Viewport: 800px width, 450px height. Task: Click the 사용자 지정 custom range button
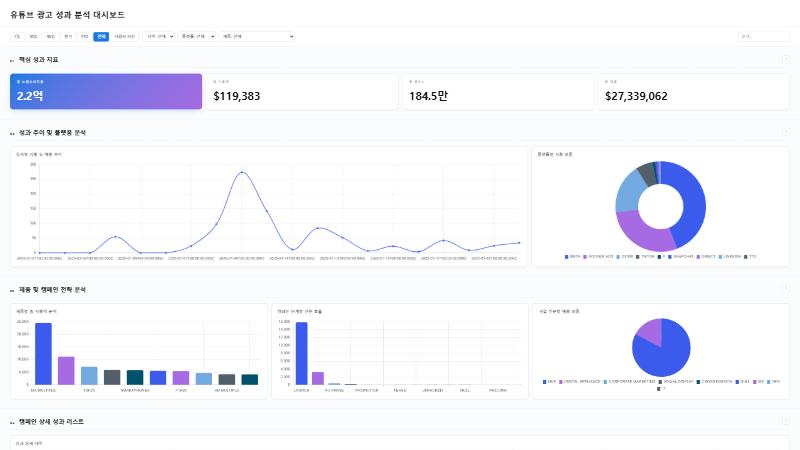point(124,36)
